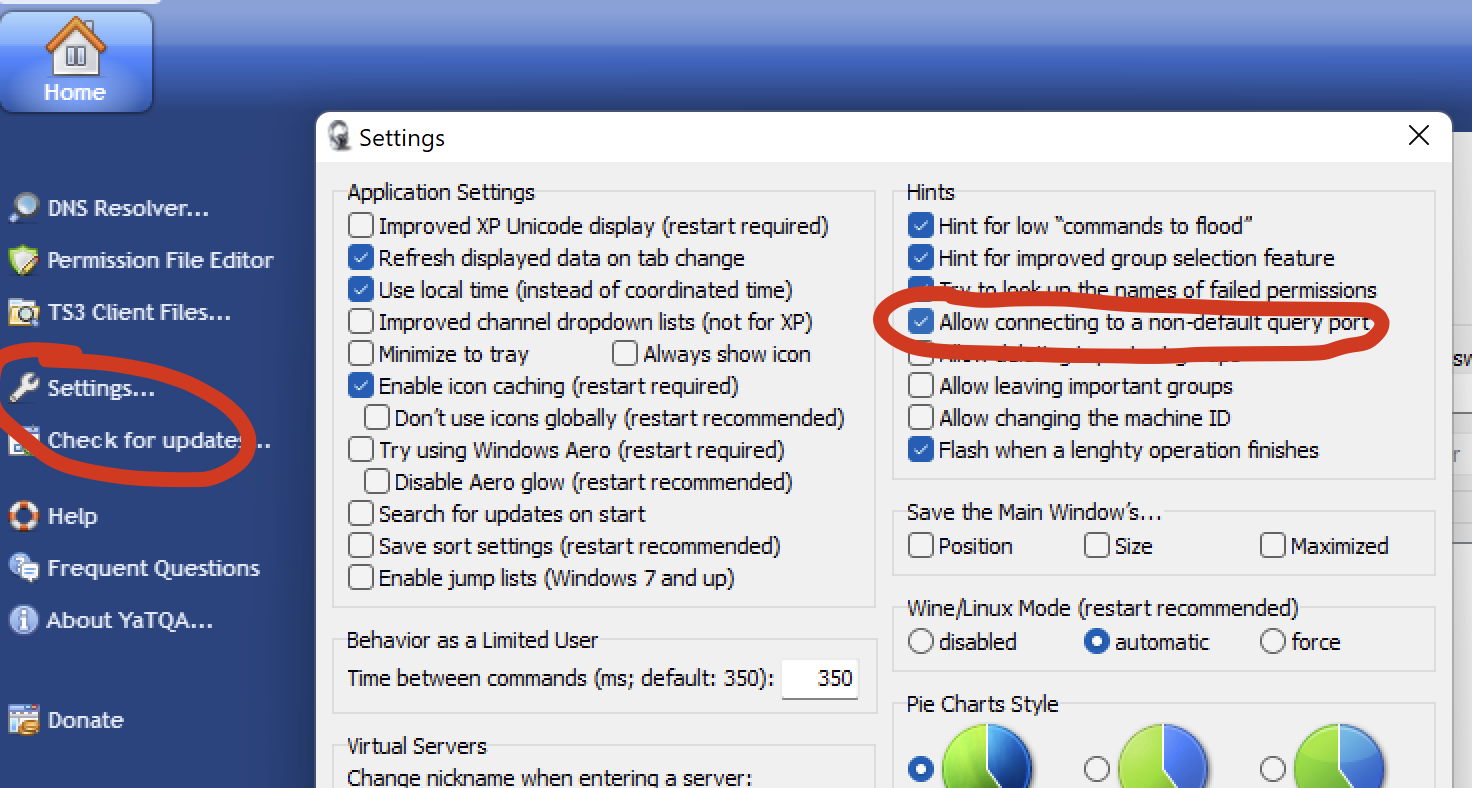Enable the Minimize to tray checkbox
1472x788 pixels.
tap(361, 354)
